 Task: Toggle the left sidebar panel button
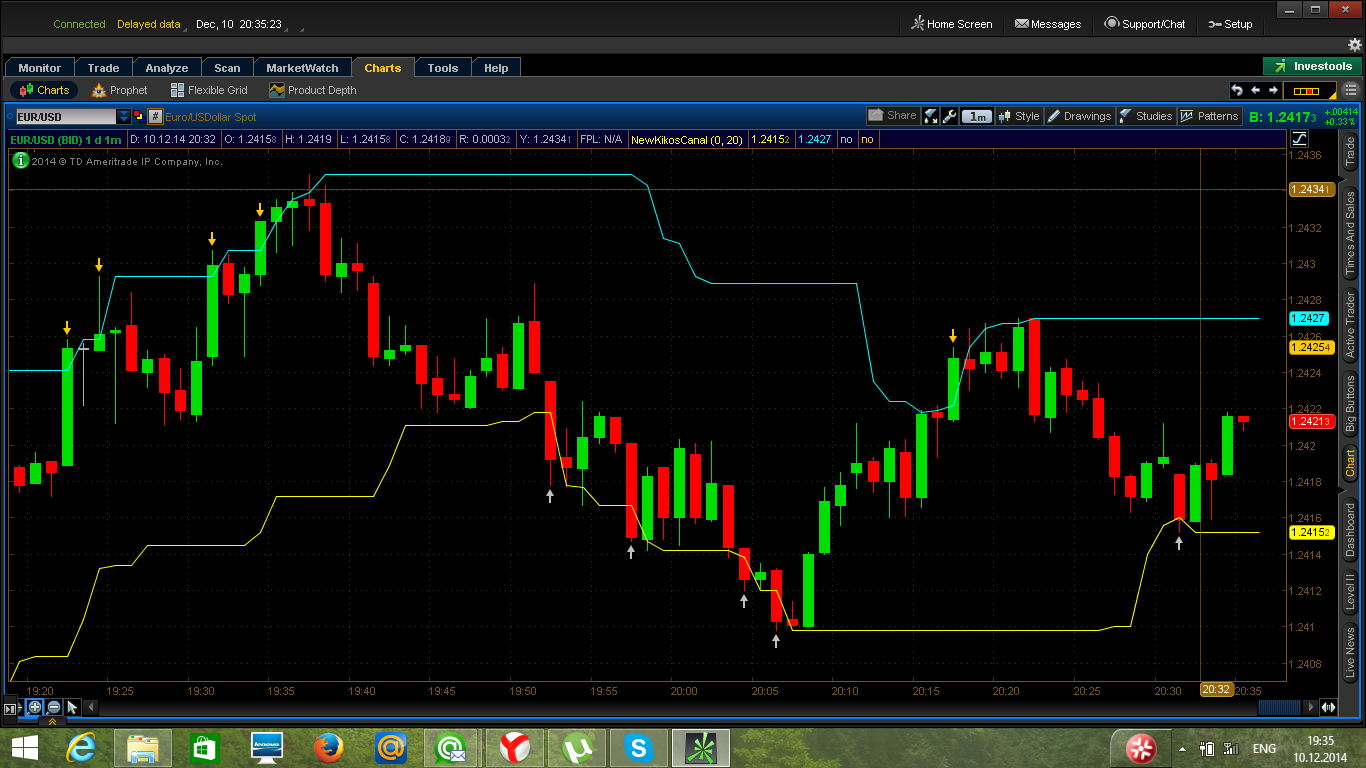pyautogui.click(x=11, y=708)
